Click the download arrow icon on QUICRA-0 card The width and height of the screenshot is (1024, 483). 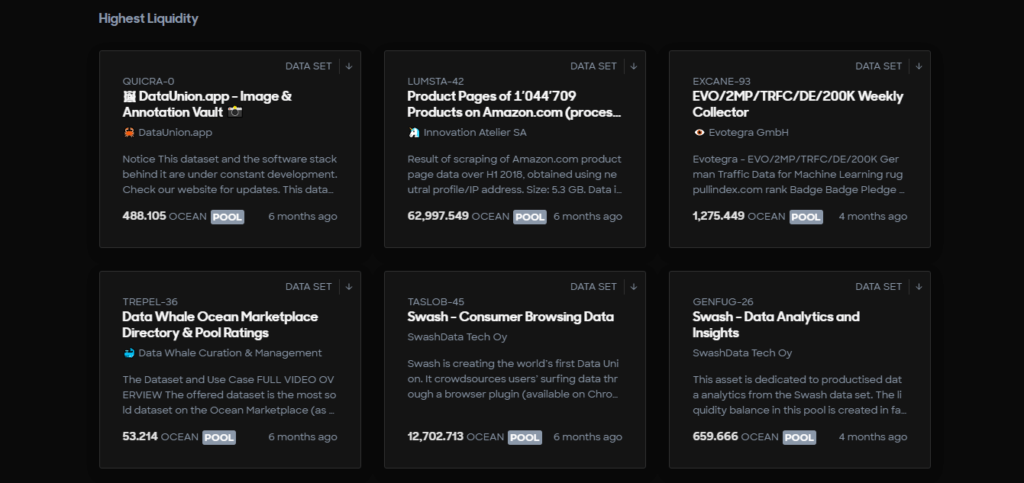coord(349,66)
